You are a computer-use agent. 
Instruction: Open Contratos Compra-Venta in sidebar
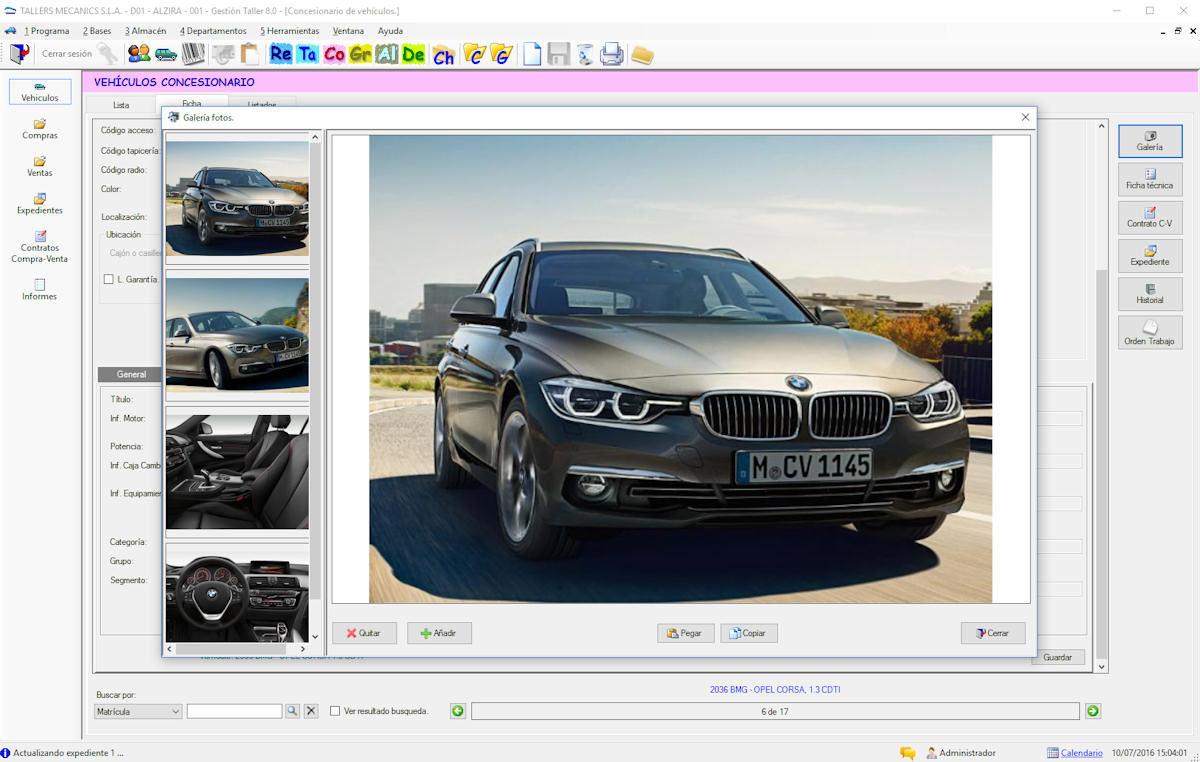coord(40,247)
